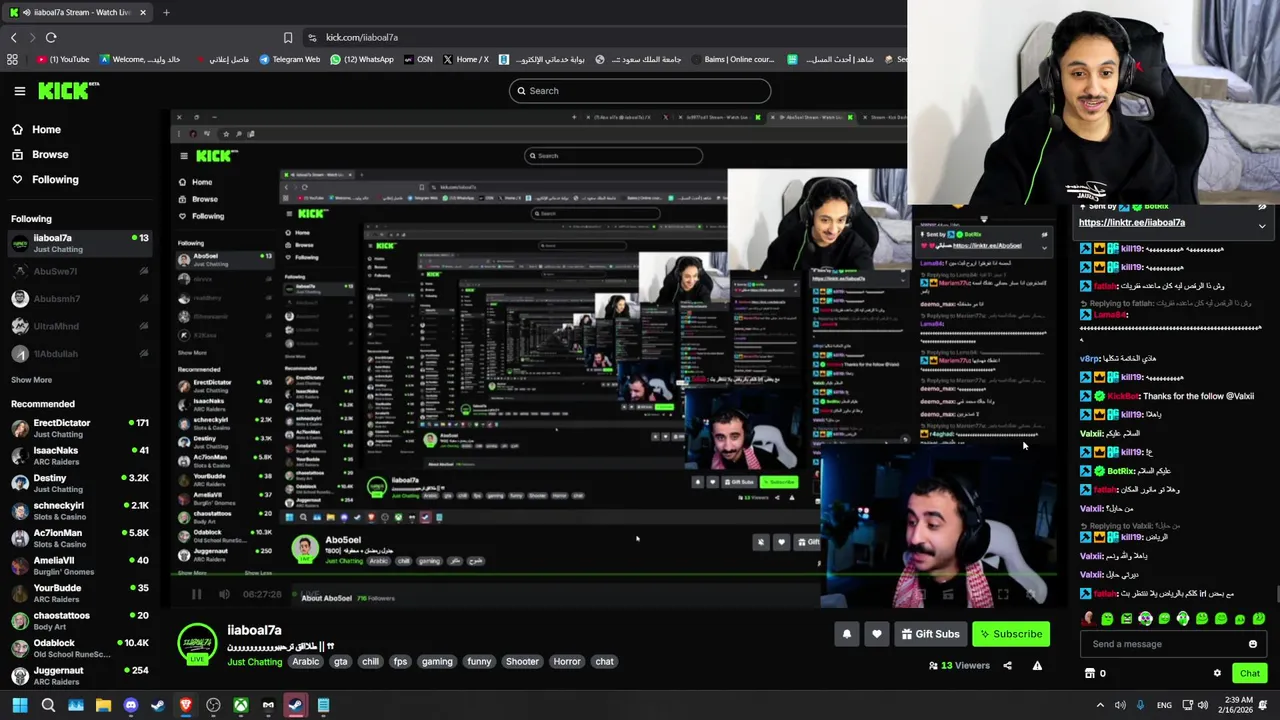Viewport: 1280px width, 720px height.
Task: Toggle notification bell for iiaboal7a
Action: pos(846,634)
